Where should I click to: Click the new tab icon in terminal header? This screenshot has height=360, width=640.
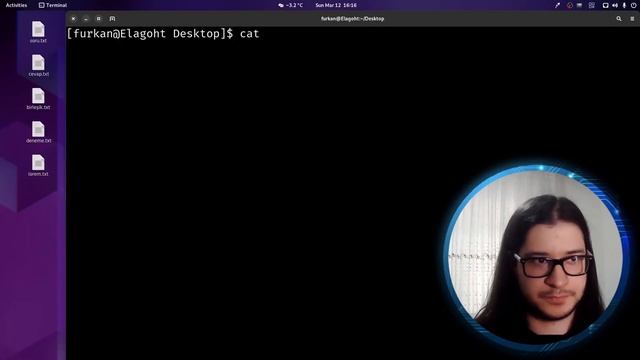pyautogui.click(x=112, y=19)
